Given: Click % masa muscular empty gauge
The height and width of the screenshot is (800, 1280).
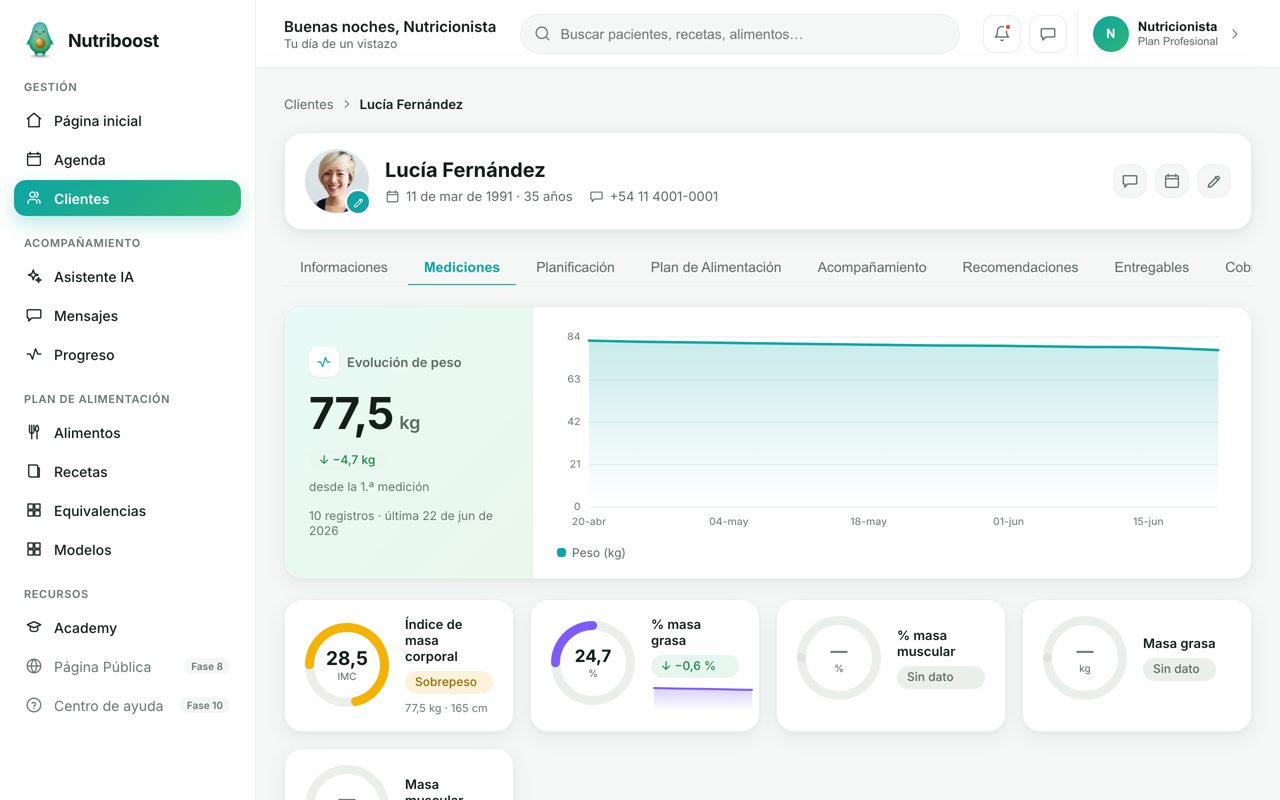Looking at the screenshot, I should [x=839, y=659].
